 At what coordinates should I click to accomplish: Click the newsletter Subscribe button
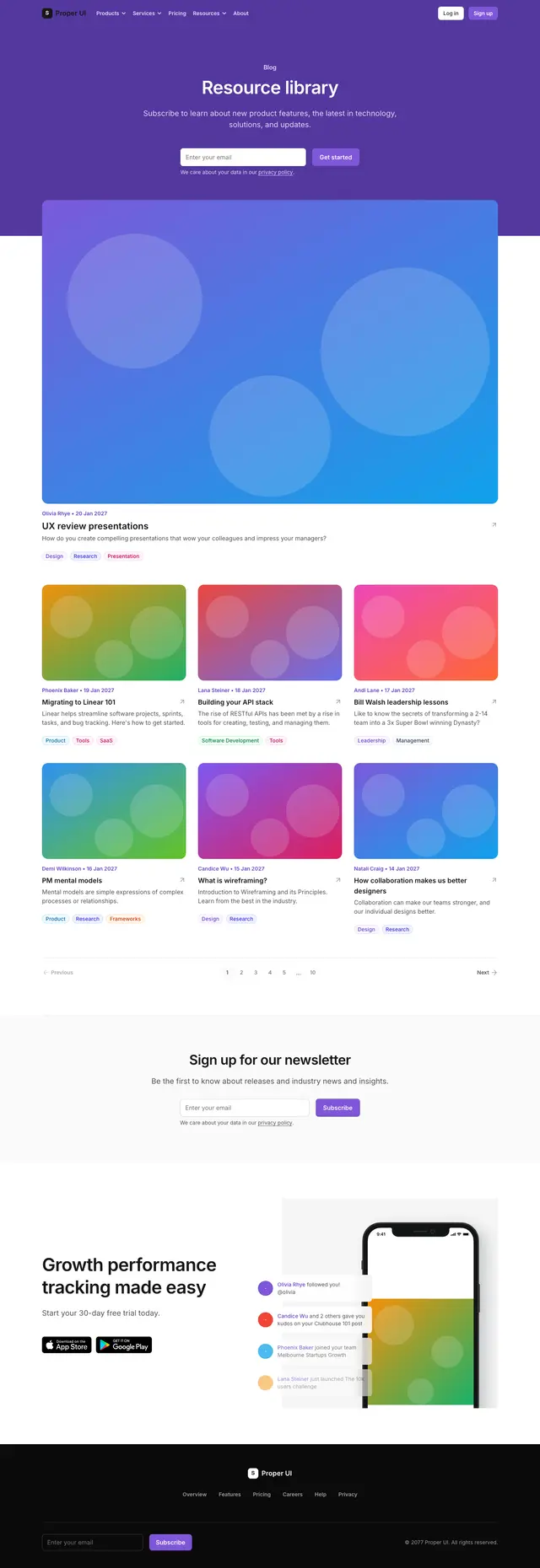click(x=337, y=1108)
